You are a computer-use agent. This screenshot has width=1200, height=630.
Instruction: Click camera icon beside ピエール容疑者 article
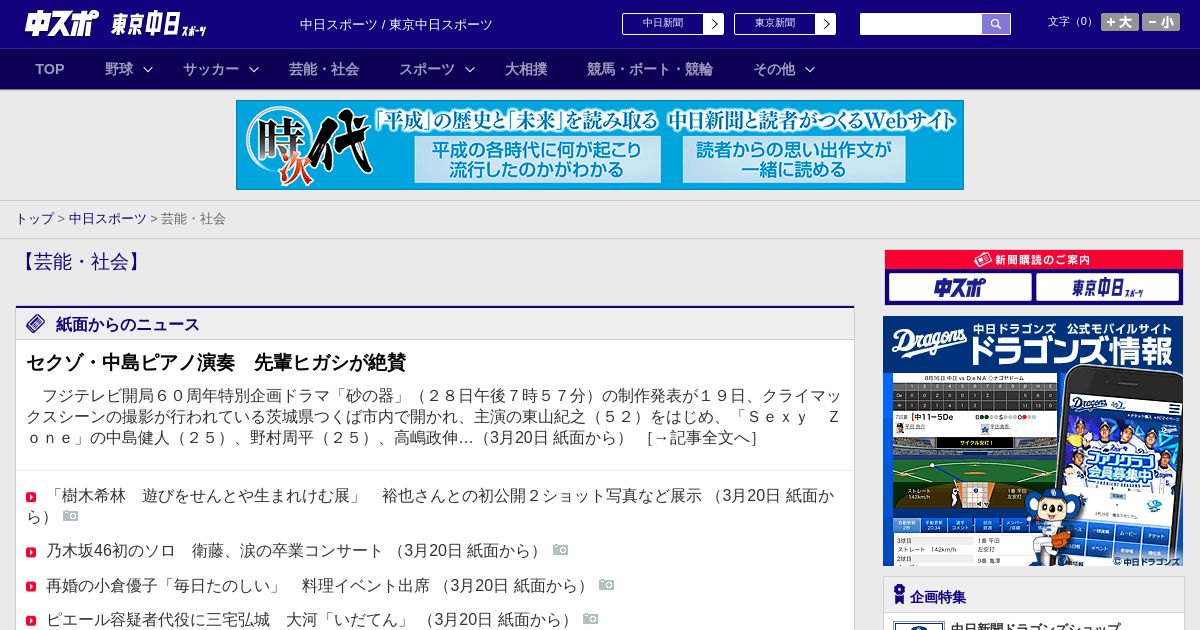(x=590, y=620)
